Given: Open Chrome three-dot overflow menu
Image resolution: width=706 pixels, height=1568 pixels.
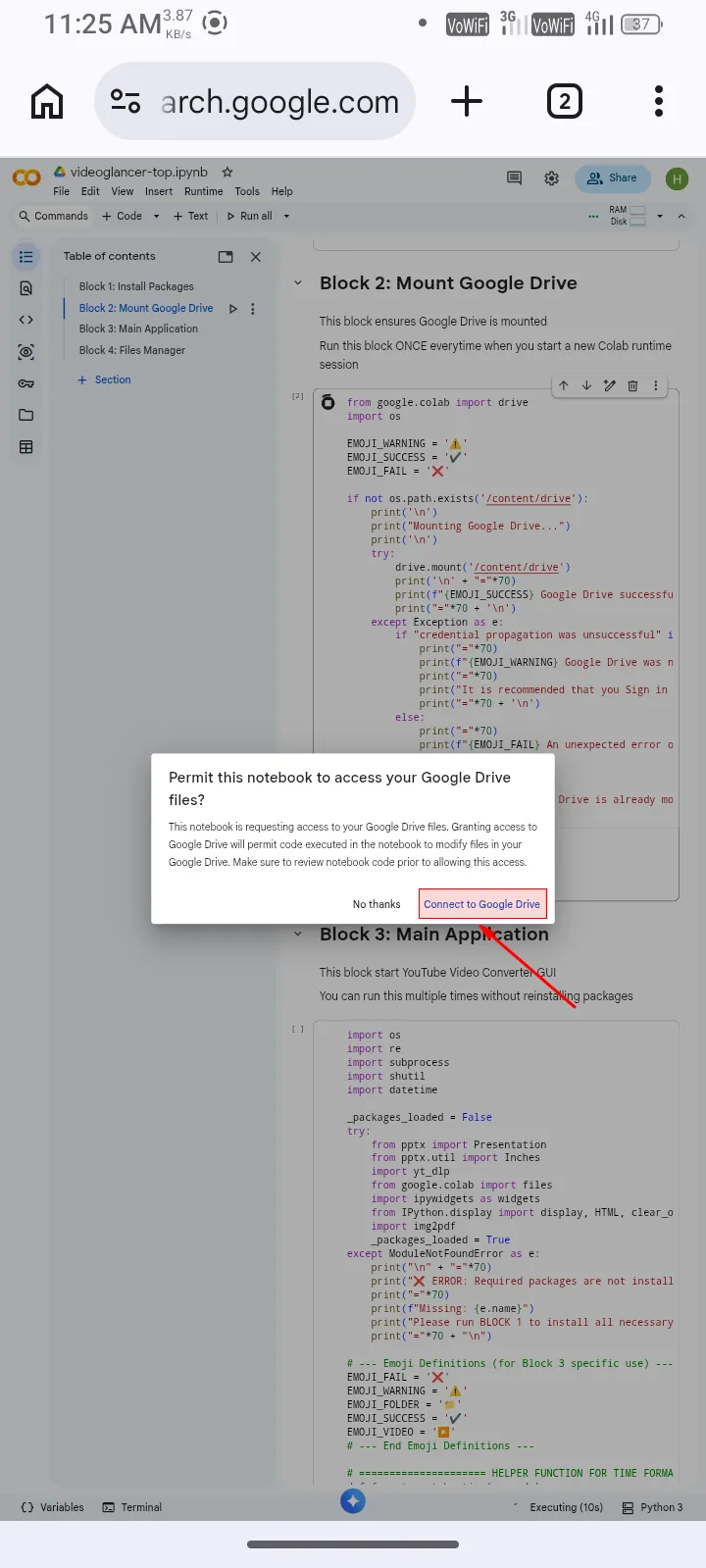Looking at the screenshot, I should [659, 101].
